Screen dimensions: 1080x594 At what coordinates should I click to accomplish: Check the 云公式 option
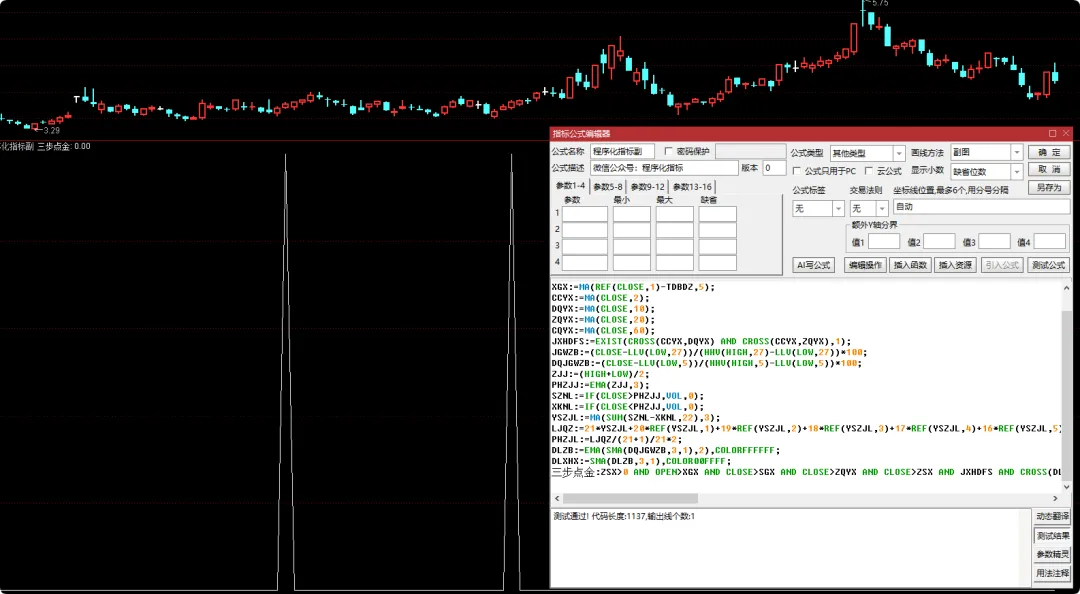(869, 171)
